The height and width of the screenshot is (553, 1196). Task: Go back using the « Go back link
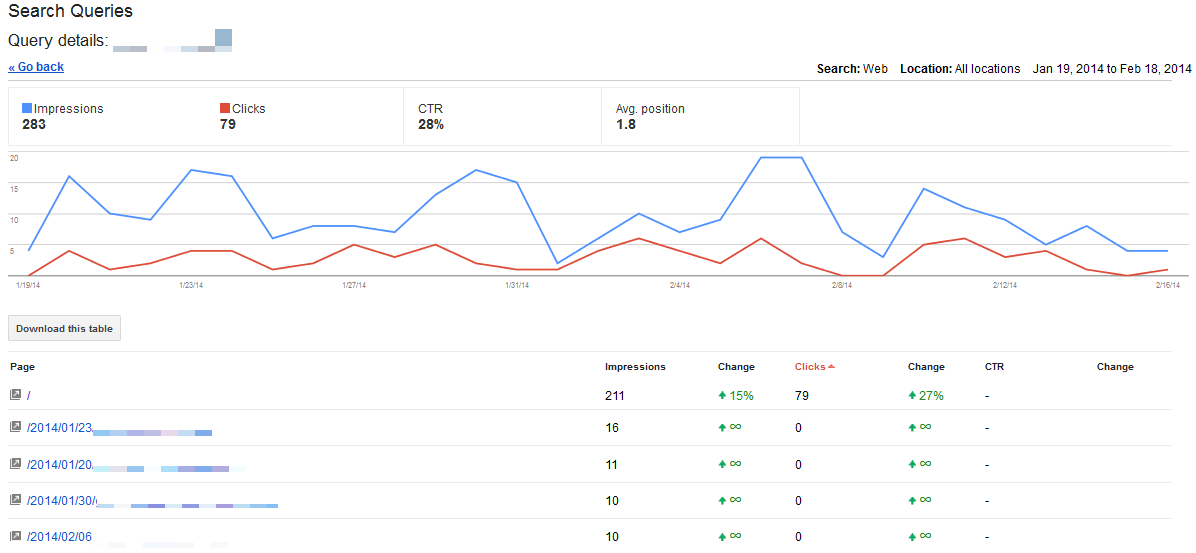pyautogui.click(x=36, y=67)
